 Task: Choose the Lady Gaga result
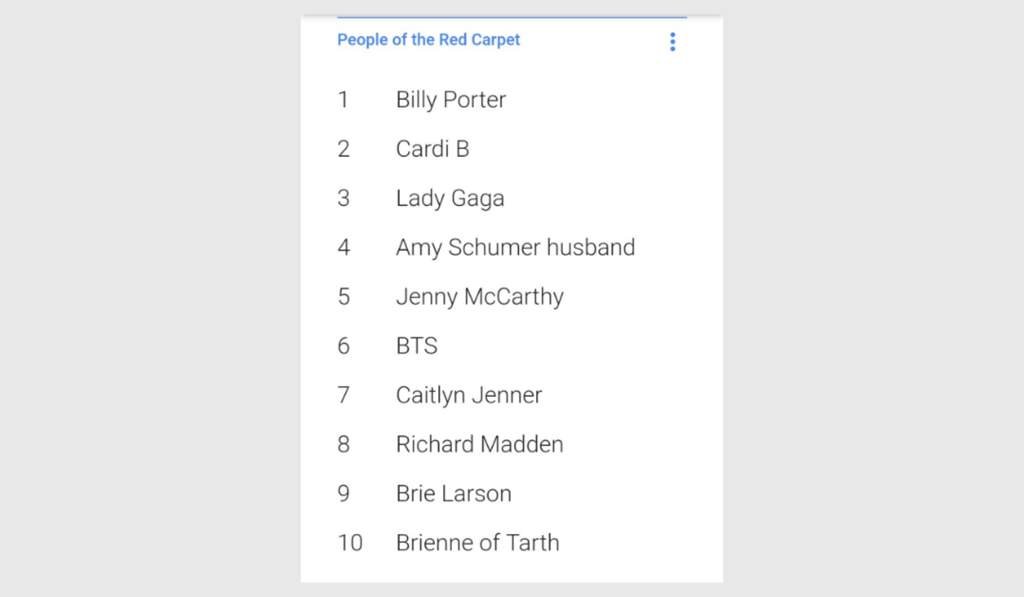(x=450, y=199)
